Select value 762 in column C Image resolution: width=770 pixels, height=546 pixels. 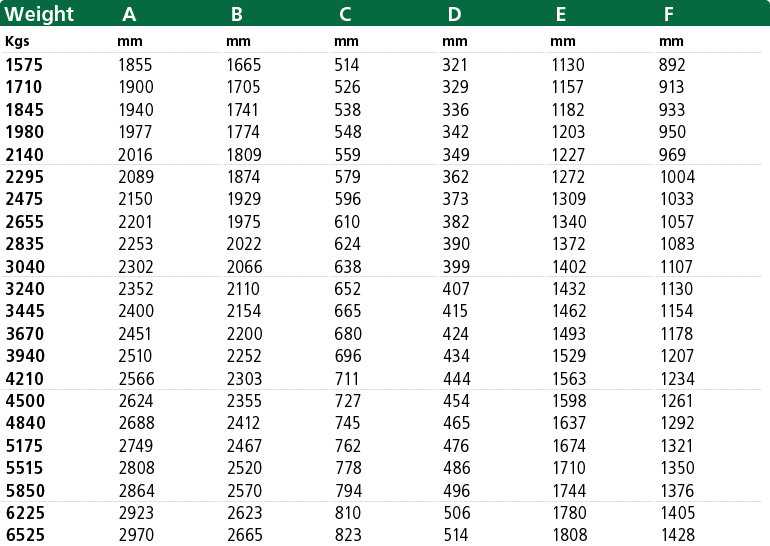(x=348, y=446)
